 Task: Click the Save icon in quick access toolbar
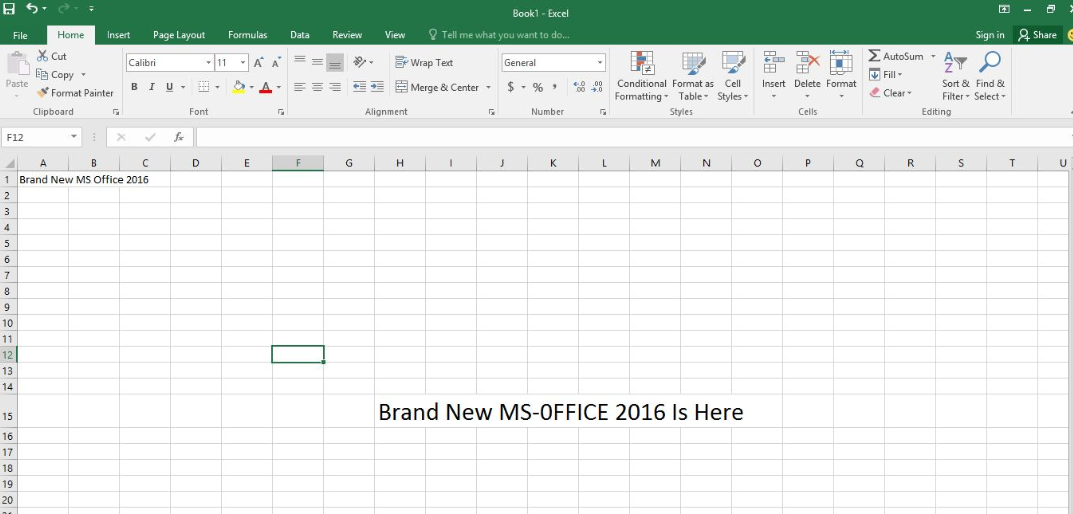click(x=9, y=9)
